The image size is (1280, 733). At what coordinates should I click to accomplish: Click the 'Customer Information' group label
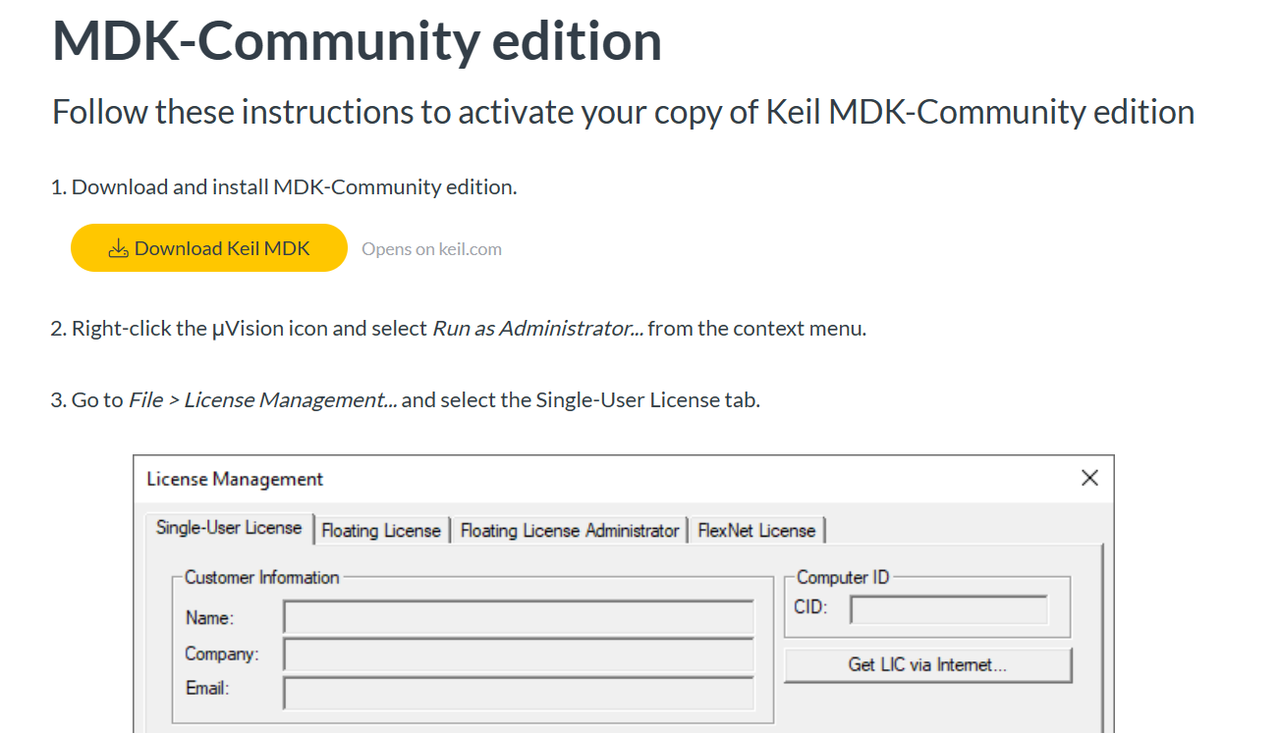pyautogui.click(x=262, y=577)
